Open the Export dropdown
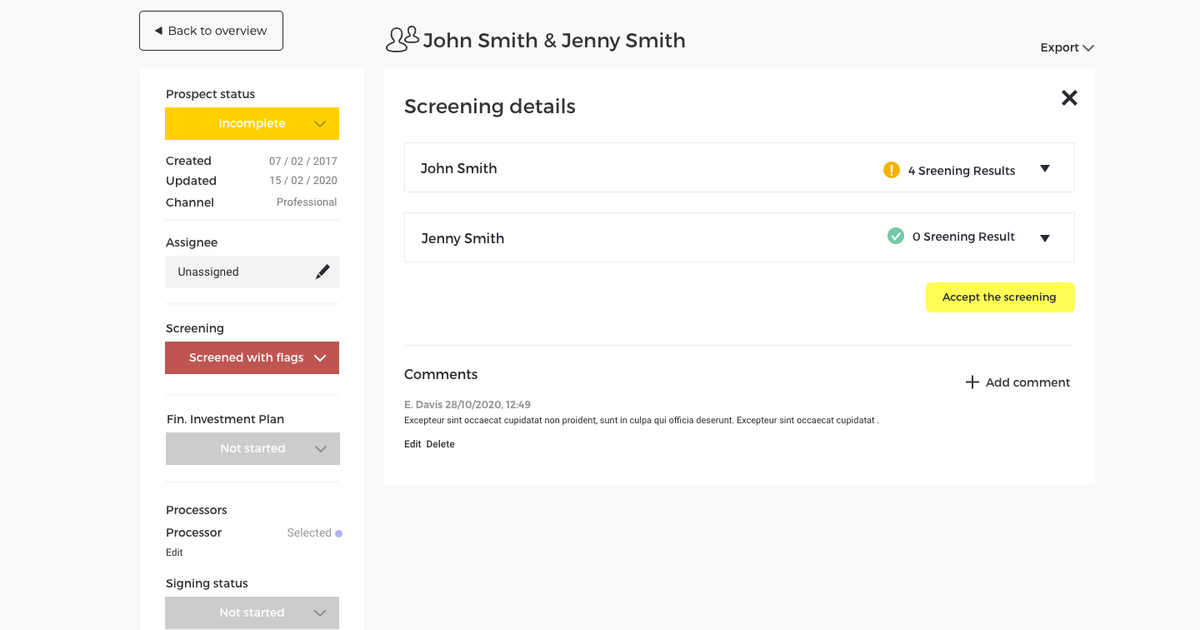Viewport: 1200px width, 630px height. click(x=1067, y=47)
